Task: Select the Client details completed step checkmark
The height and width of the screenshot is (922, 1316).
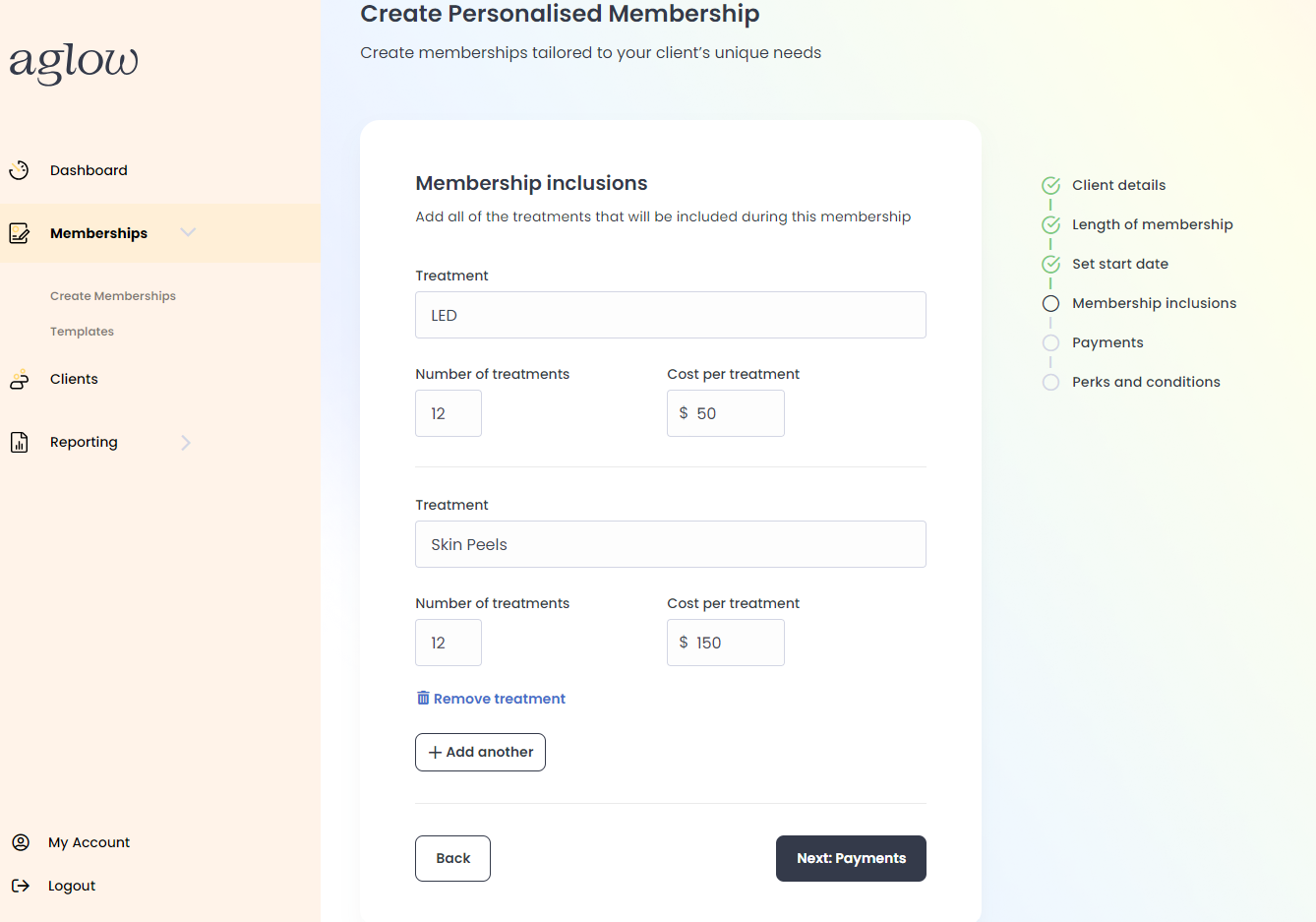Action: coord(1050,185)
